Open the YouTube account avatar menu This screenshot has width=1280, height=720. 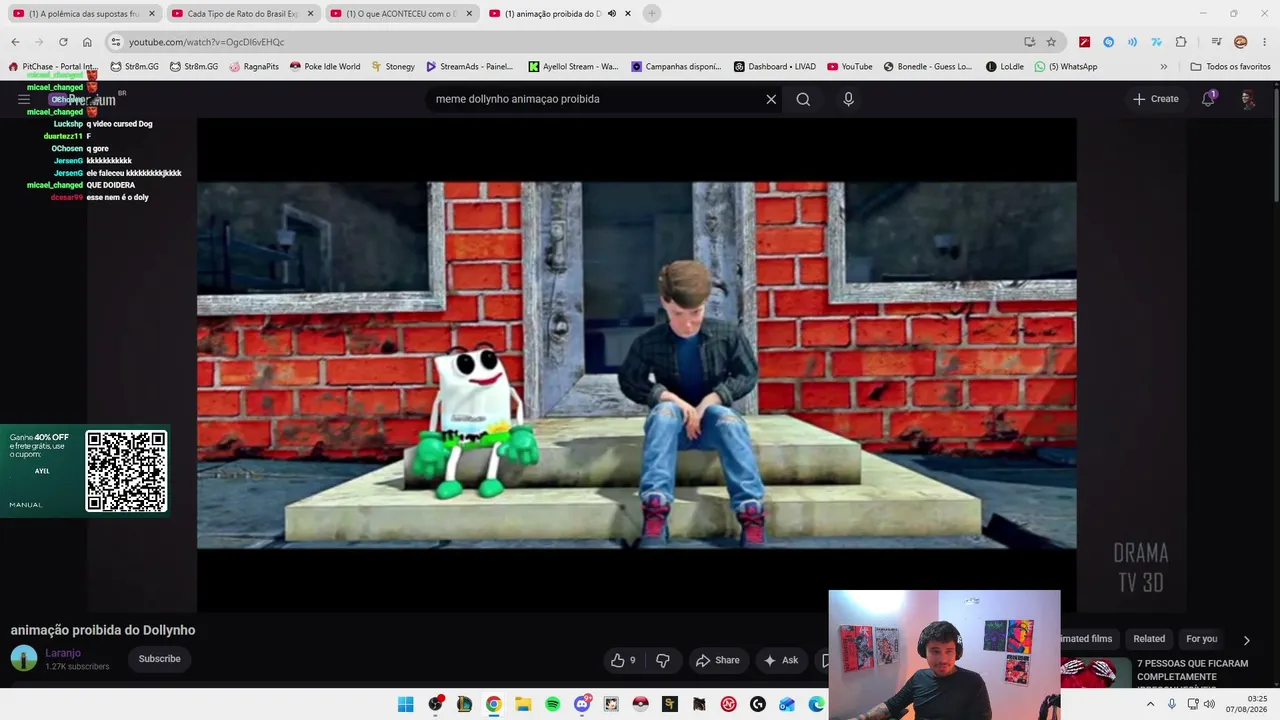(x=1247, y=99)
